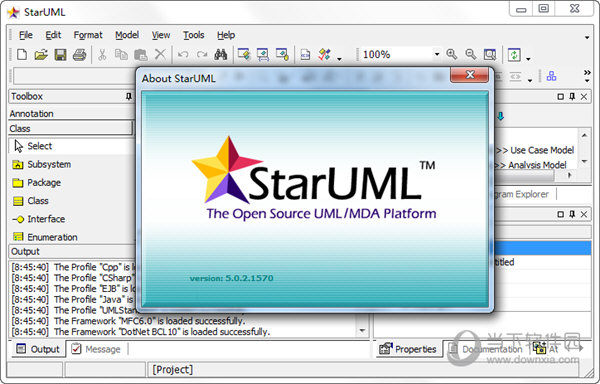
Task: Switch to the Message tab
Action: point(96,349)
